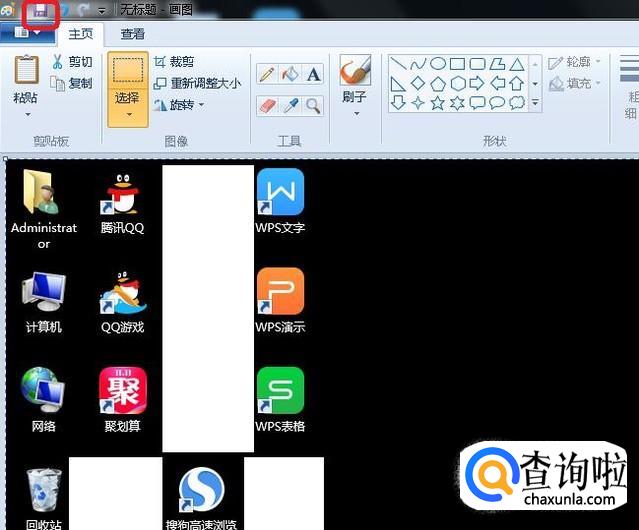Click the Brushes (刷子) icon

[354, 72]
